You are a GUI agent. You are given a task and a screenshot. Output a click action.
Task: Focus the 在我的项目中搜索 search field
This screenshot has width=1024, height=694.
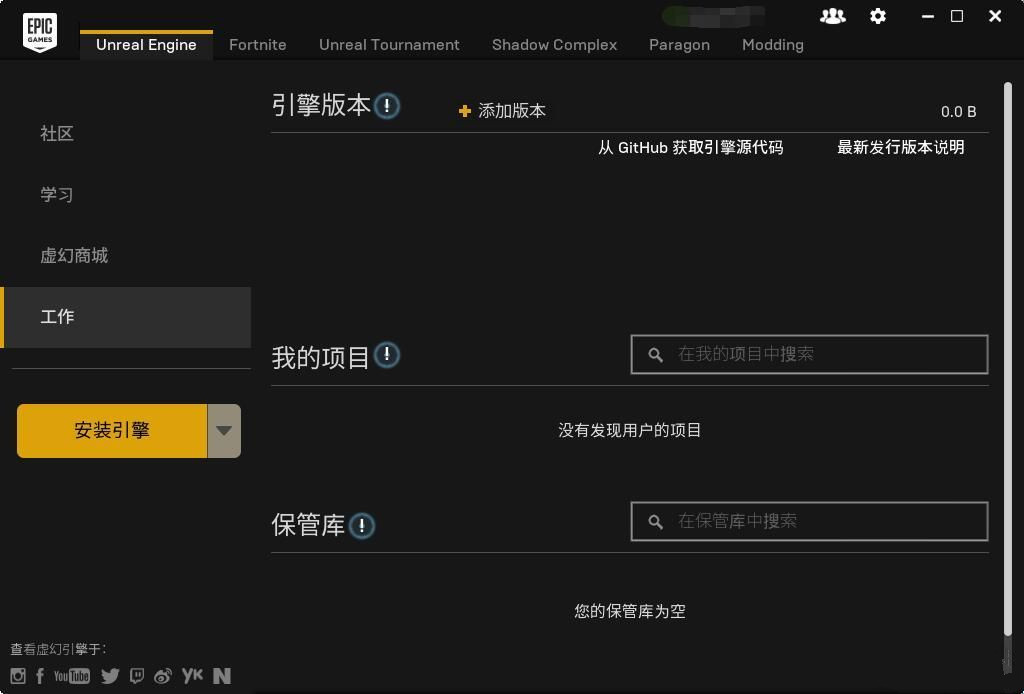coord(809,355)
